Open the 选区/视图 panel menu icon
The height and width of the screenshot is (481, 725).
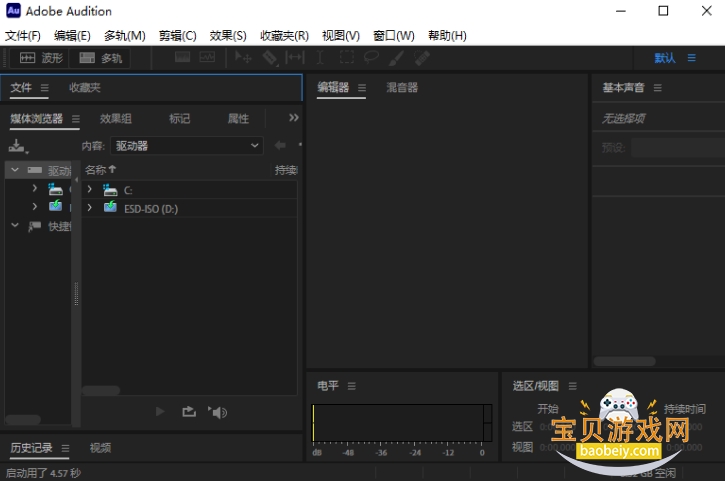tap(572, 386)
